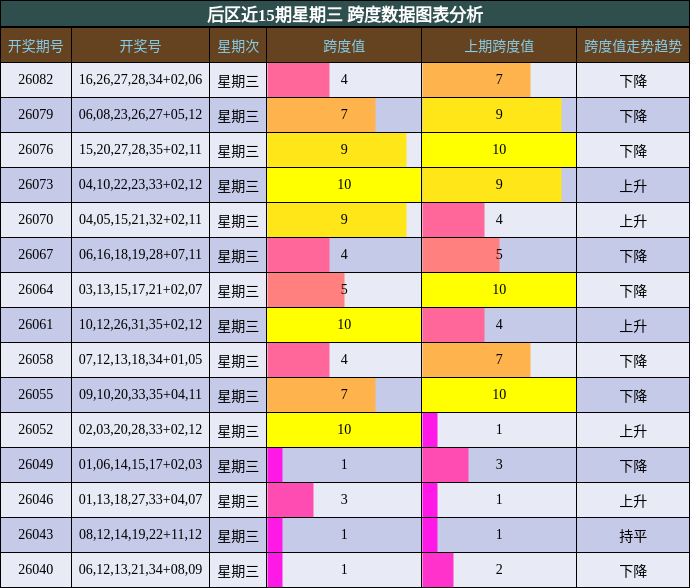
Task: Click the 持平 trend in row 26043
Action: [x=633, y=536]
